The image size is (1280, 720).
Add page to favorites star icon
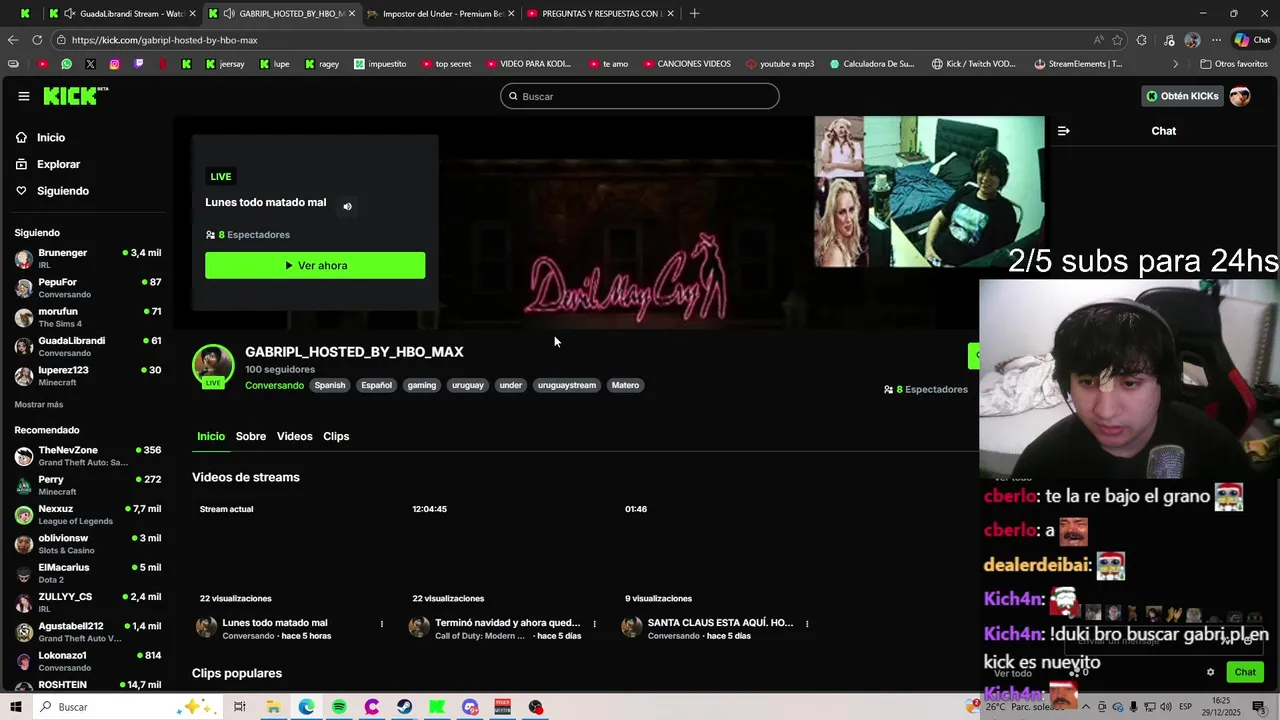click(x=1117, y=40)
